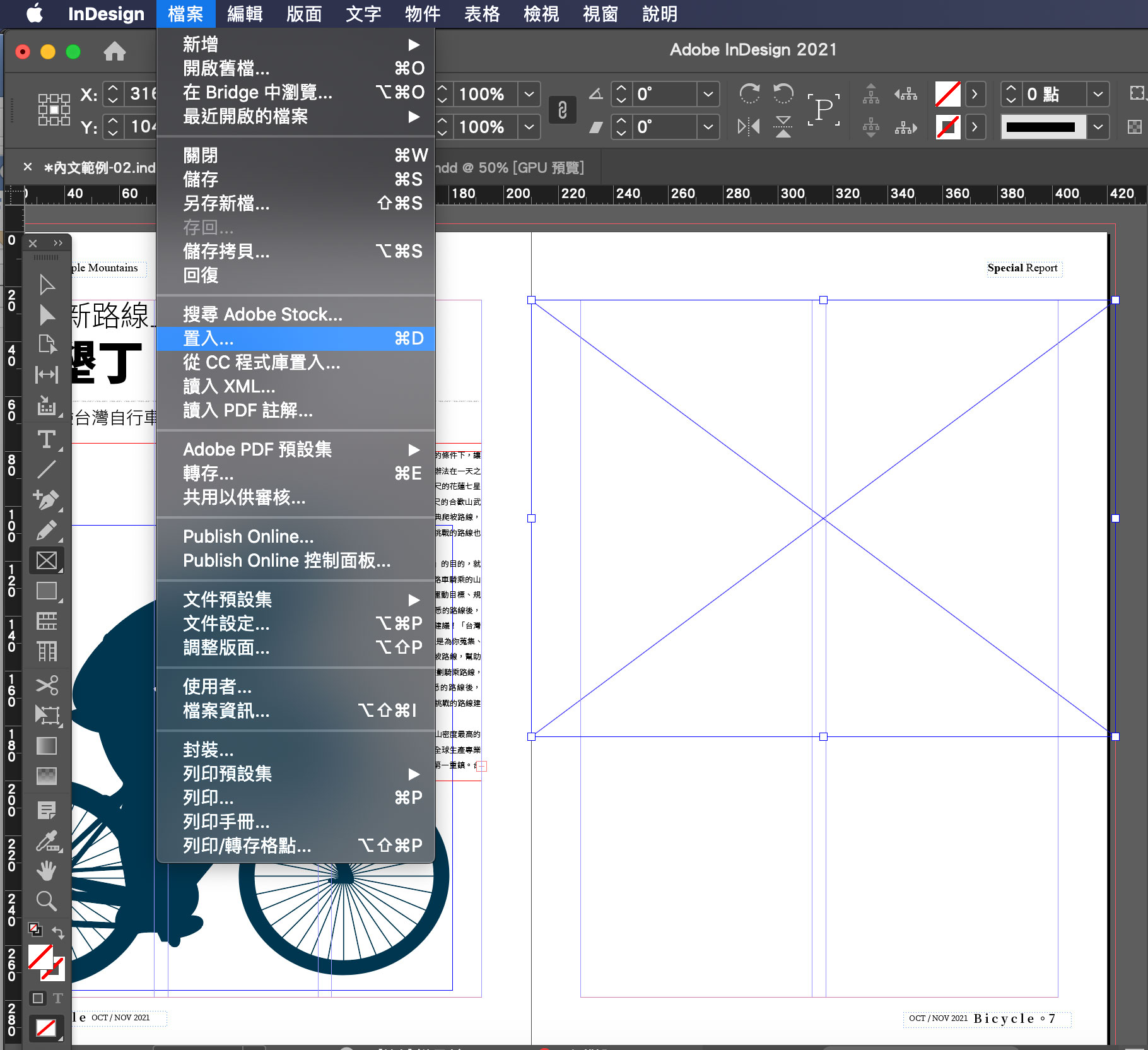Toggle formatting affects container button
The image size is (1148, 1050).
pos(38,998)
